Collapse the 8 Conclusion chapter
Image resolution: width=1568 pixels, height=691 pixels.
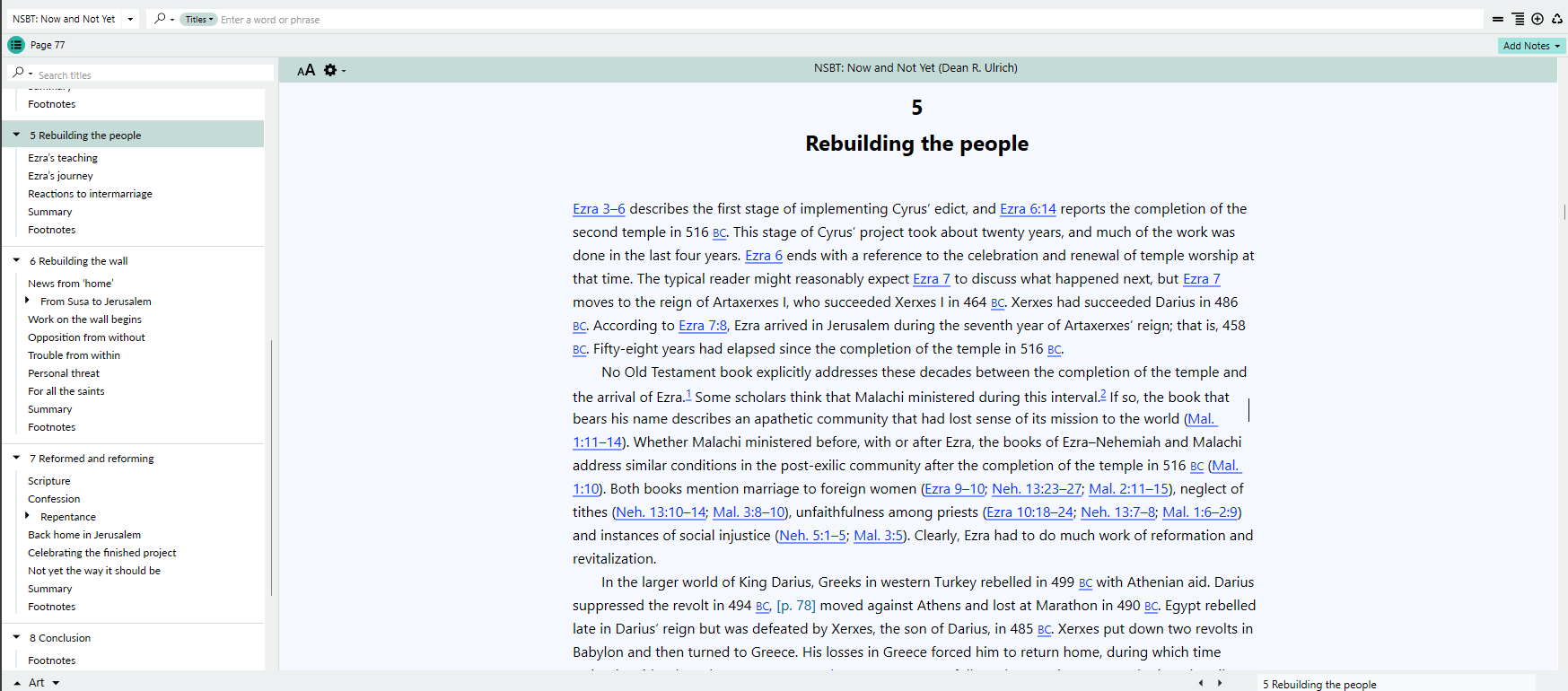[16, 637]
